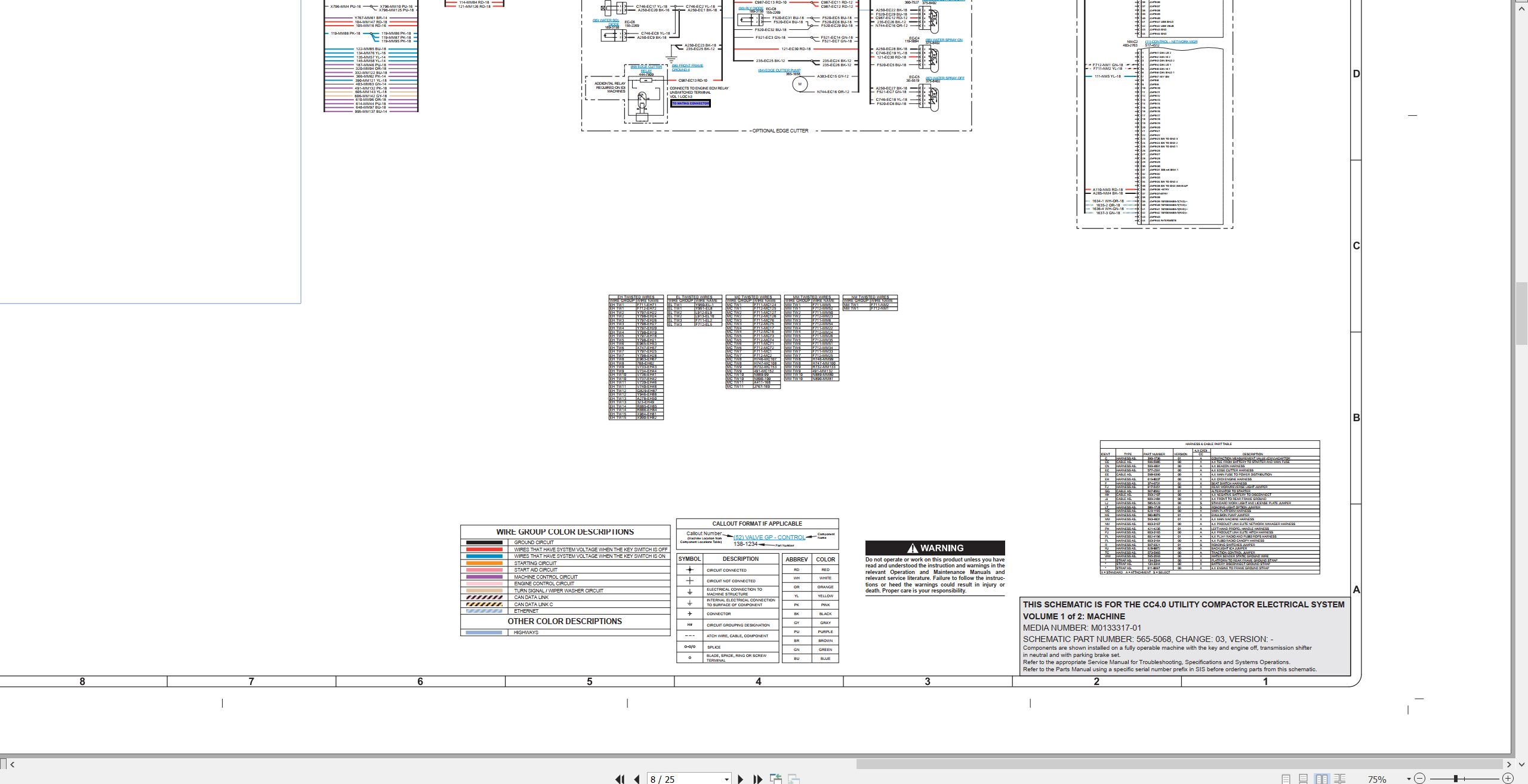Screen dimensions: 1528x784
Task: Jump to the last page
Action: pyautogui.click(x=758, y=779)
